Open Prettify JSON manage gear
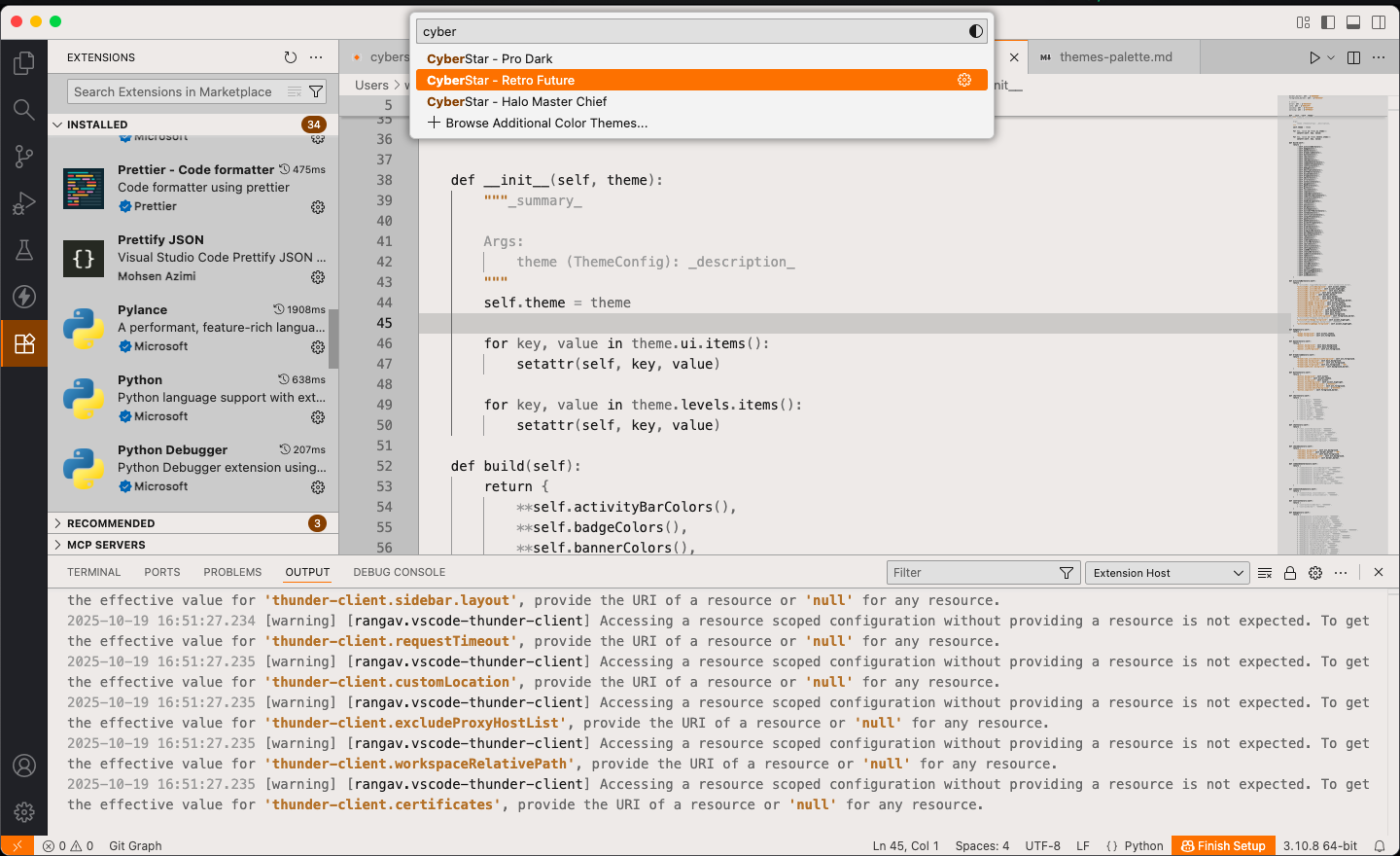Screen dimensions: 1400x856 click(318, 277)
